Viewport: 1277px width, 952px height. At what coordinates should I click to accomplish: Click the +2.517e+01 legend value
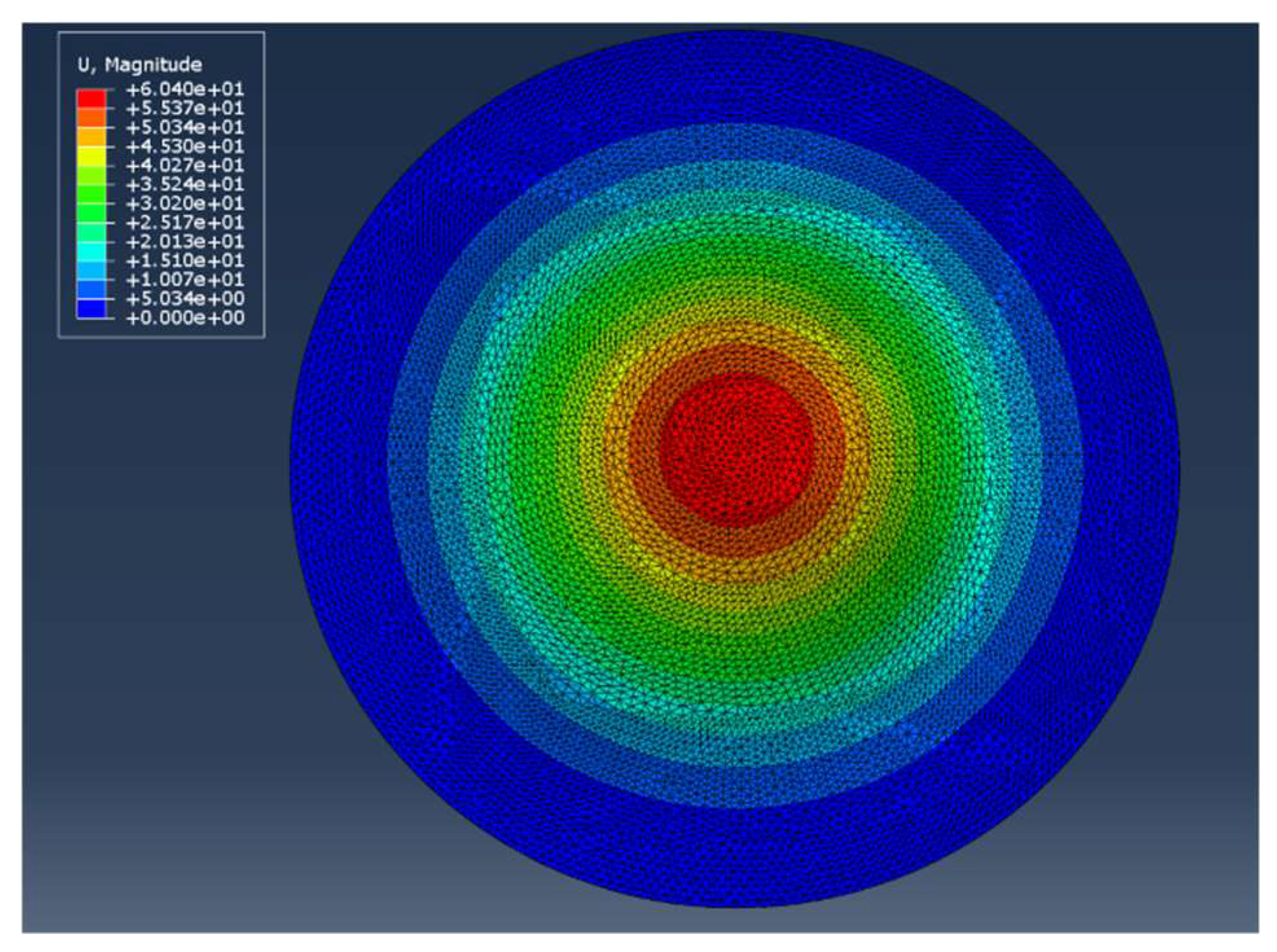pos(185,222)
